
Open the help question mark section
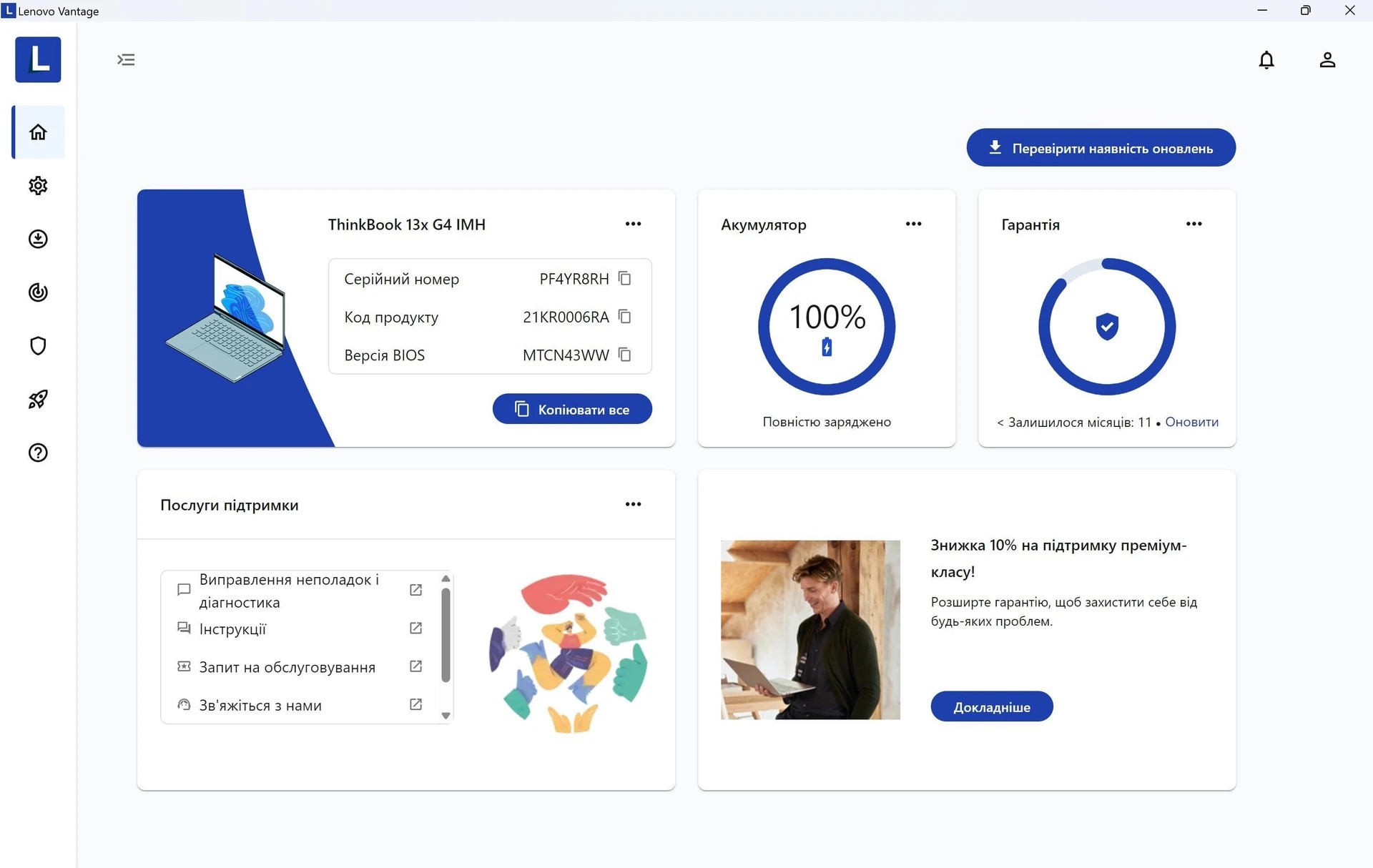pos(38,453)
